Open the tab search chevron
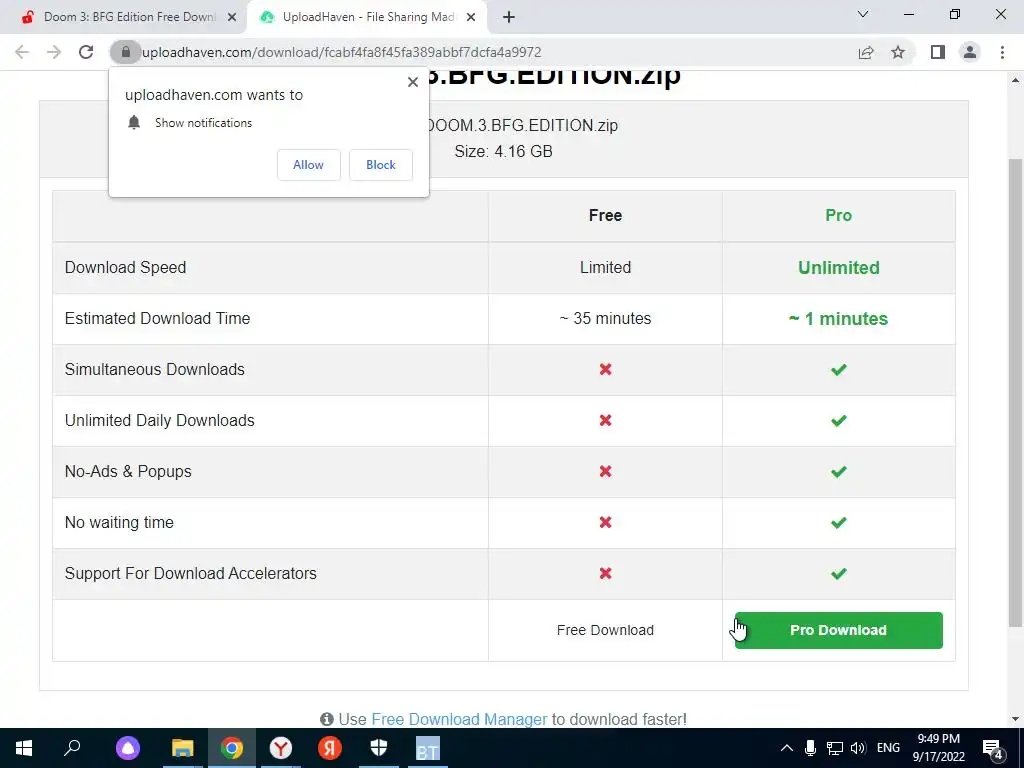The width and height of the screenshot is (1024, 768). click(863, 14)
